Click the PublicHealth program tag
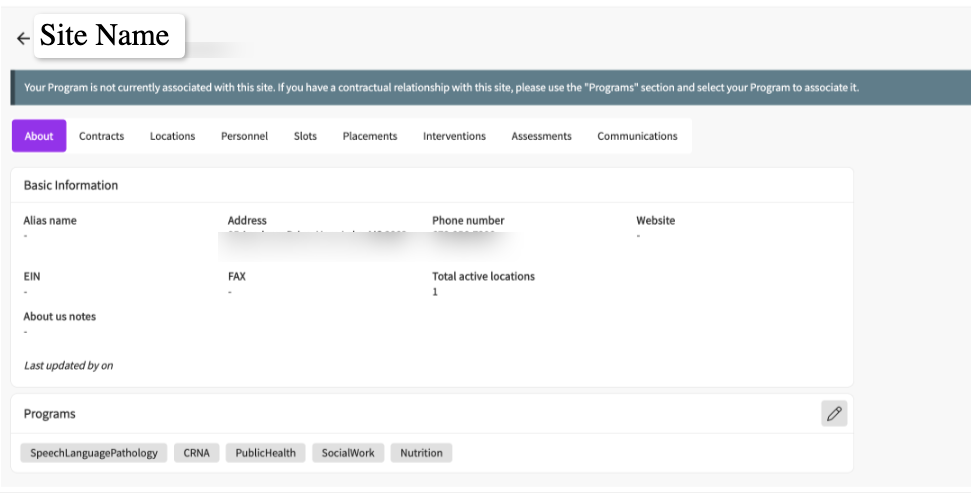 pyautogui.click(x=265, y=453)
